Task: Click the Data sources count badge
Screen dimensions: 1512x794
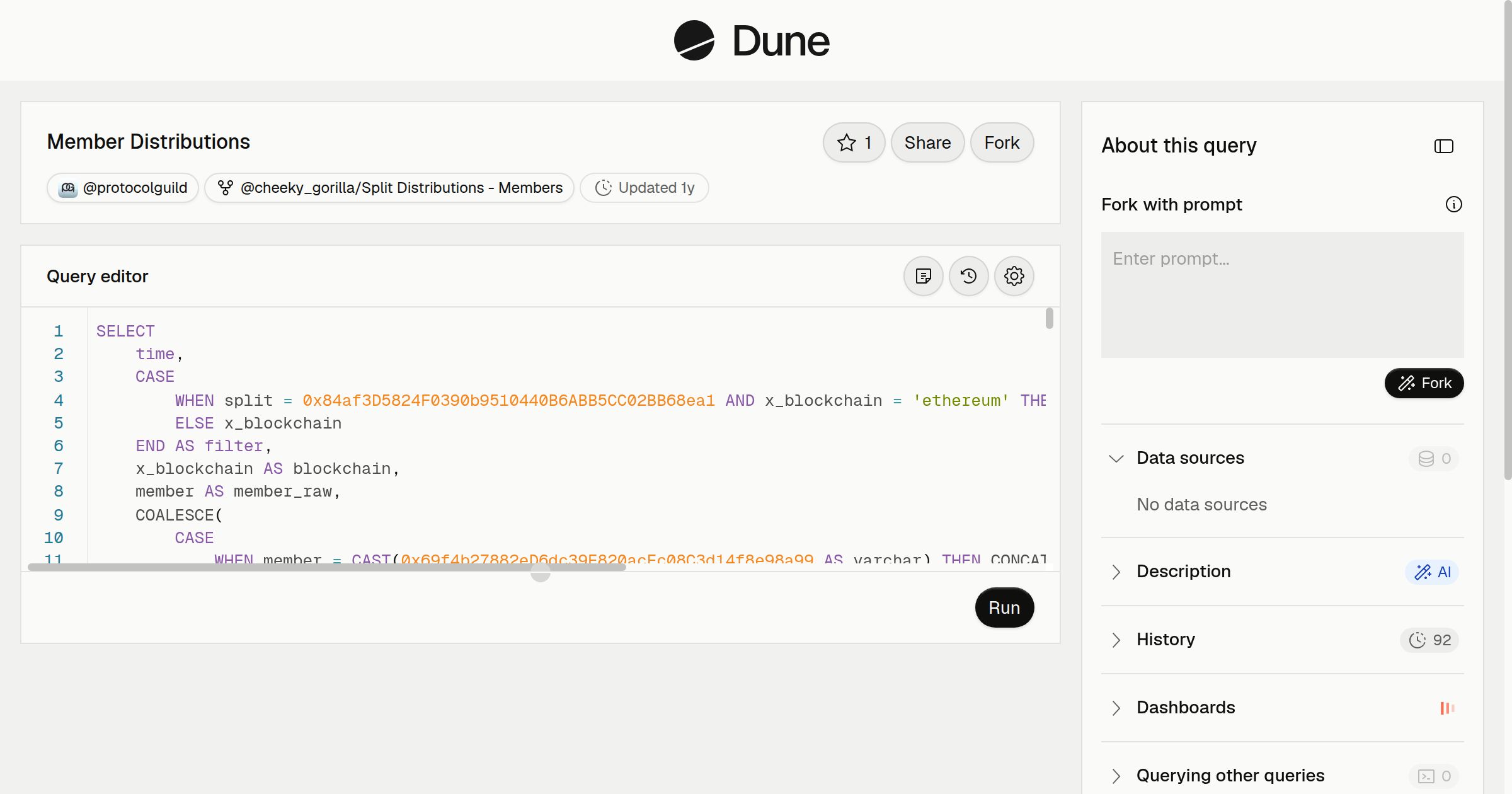Action: [1434, 459]
